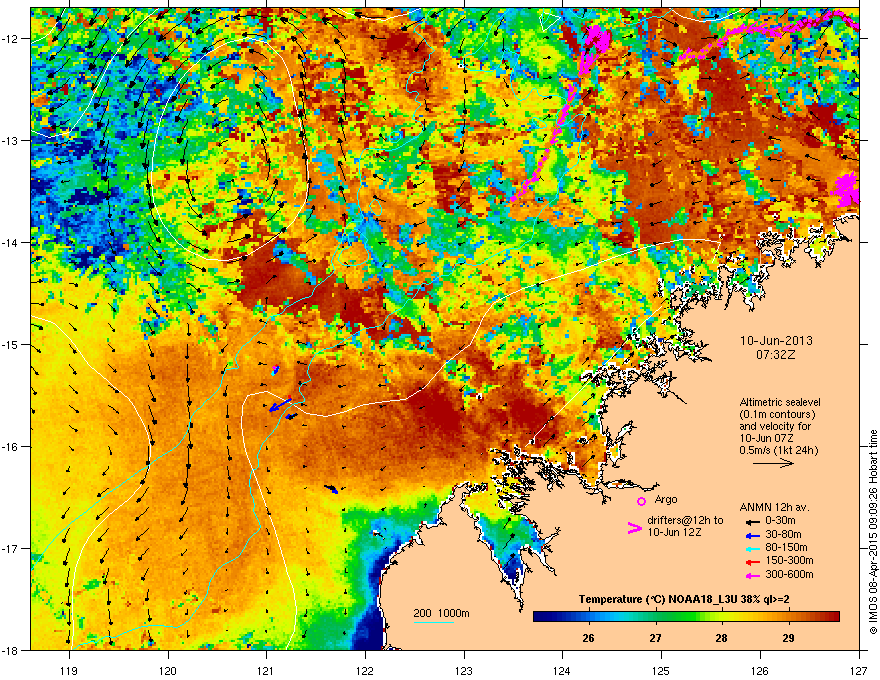Click the green colorbar region near 27

coord(655,616)
